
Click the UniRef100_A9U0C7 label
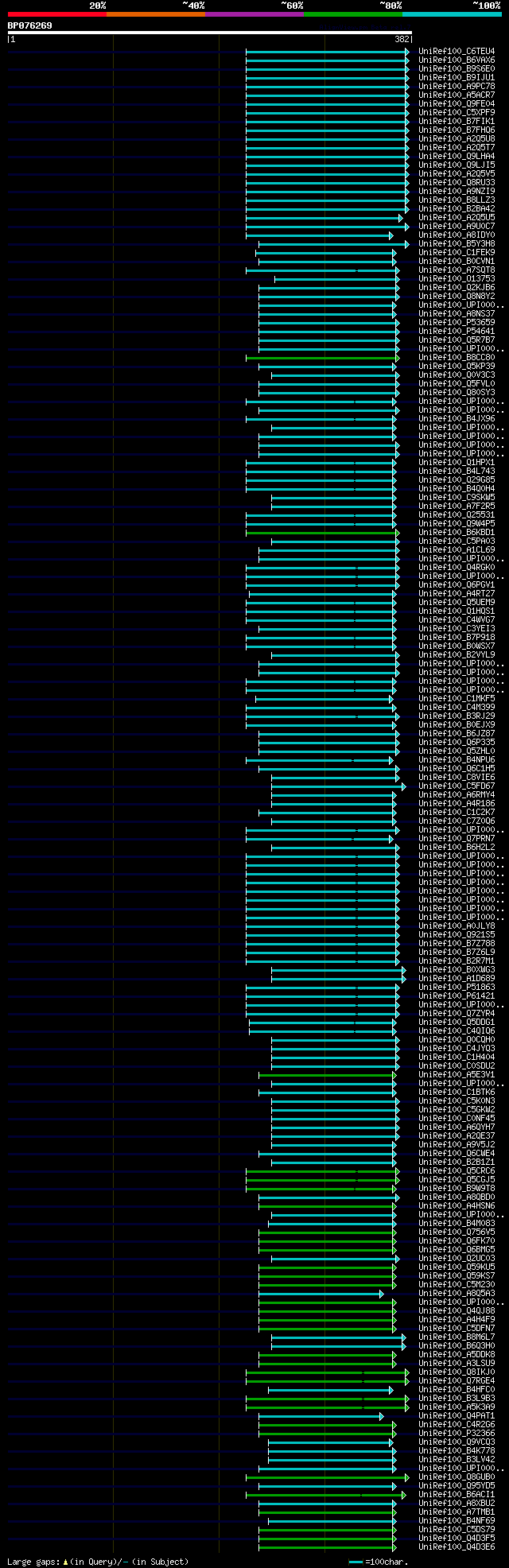point(457,227)
